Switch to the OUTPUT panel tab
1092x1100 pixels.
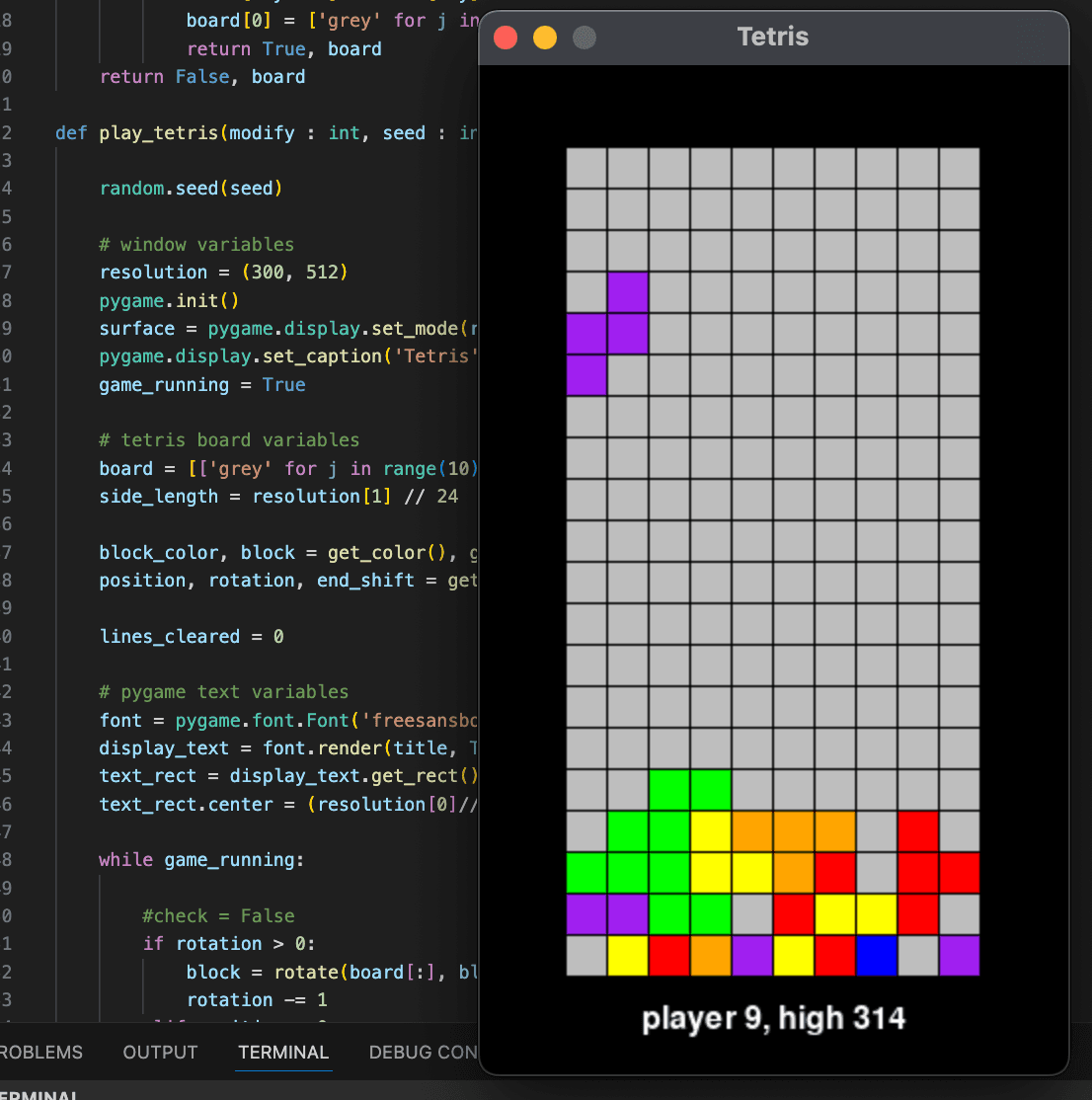pyautogui.click(x=159, y=1053)
